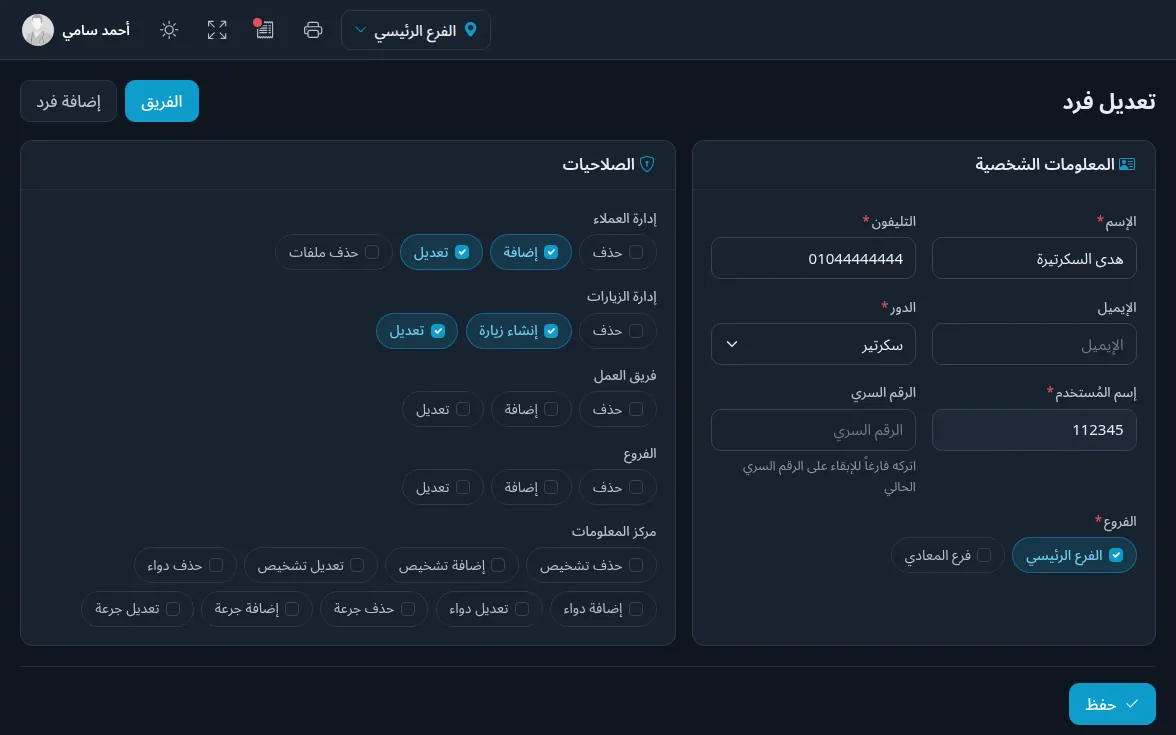Click the التليفون phone field

tap(813, 259)
